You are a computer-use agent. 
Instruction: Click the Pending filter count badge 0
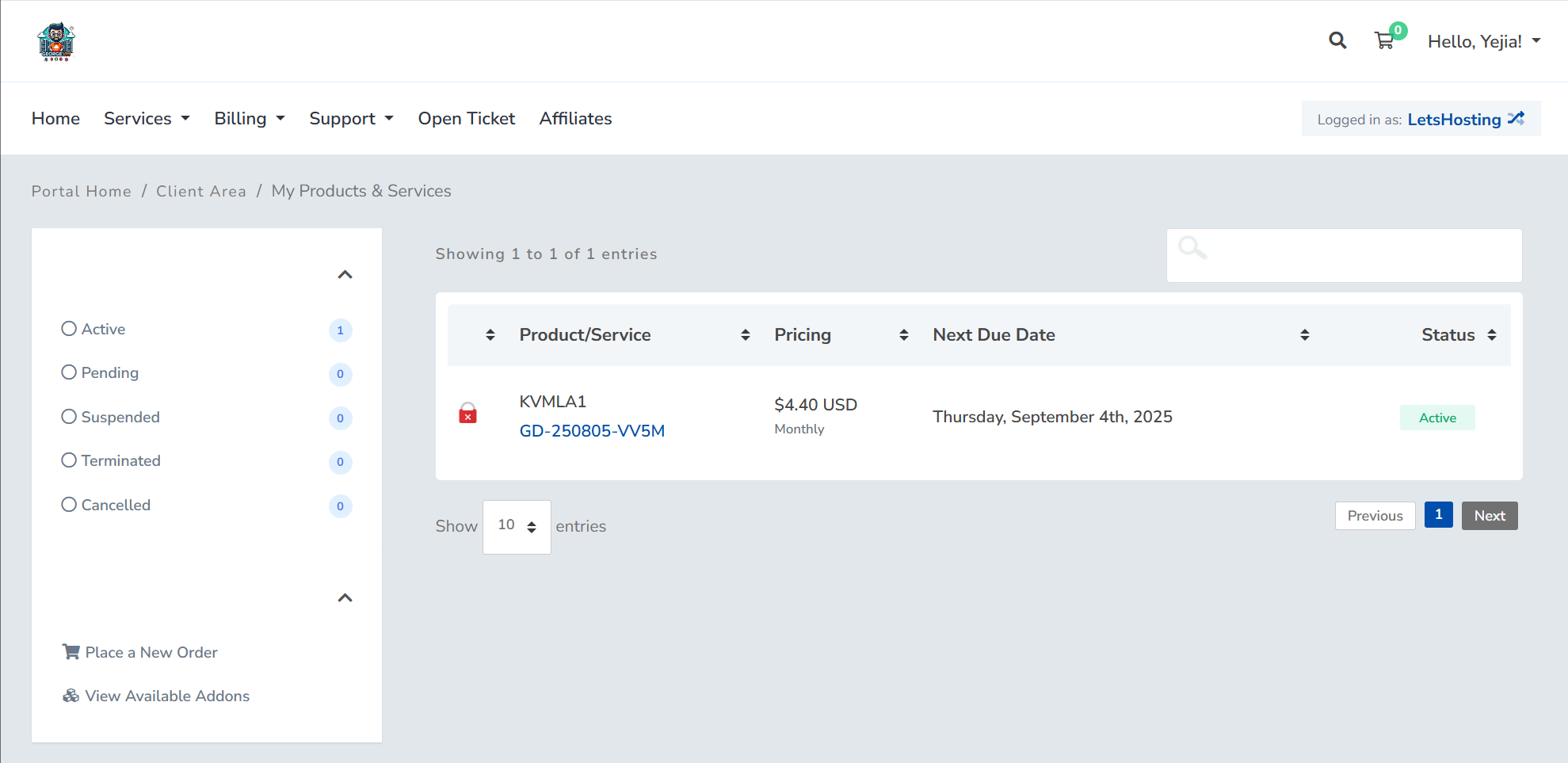[x=341, y=374]
